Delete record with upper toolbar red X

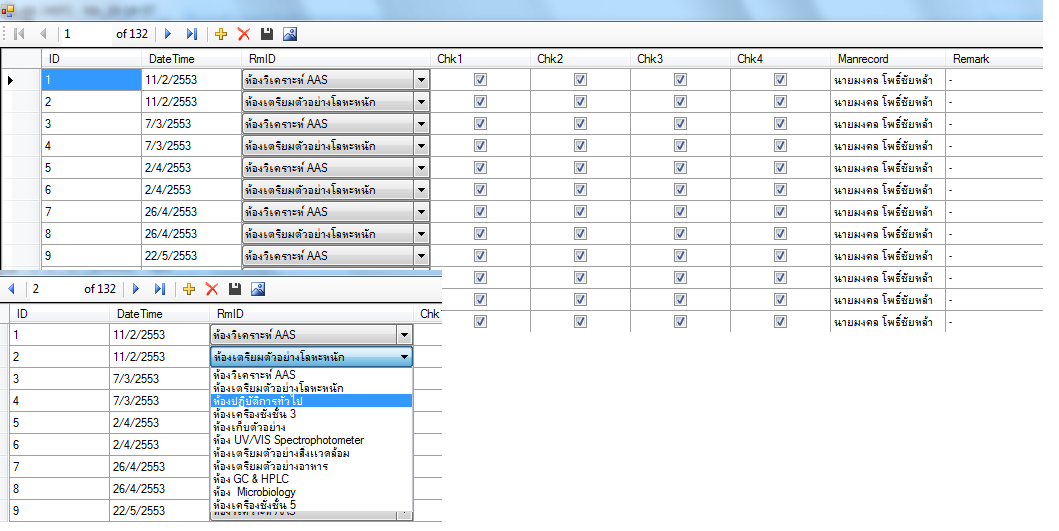tap(244, 34)
